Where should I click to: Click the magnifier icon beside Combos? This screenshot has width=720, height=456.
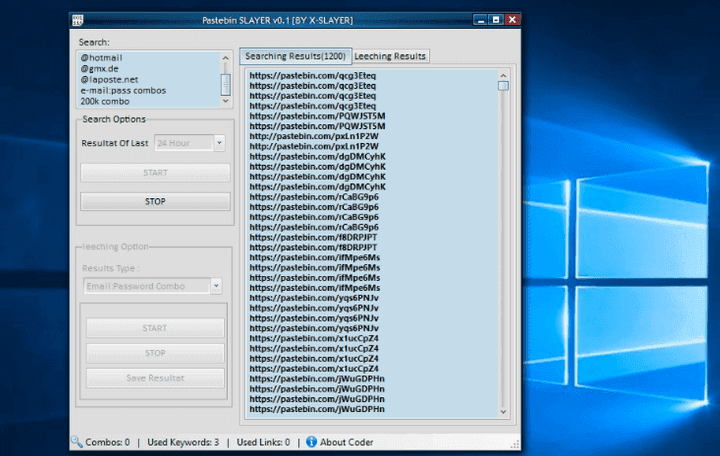[77, 442]
